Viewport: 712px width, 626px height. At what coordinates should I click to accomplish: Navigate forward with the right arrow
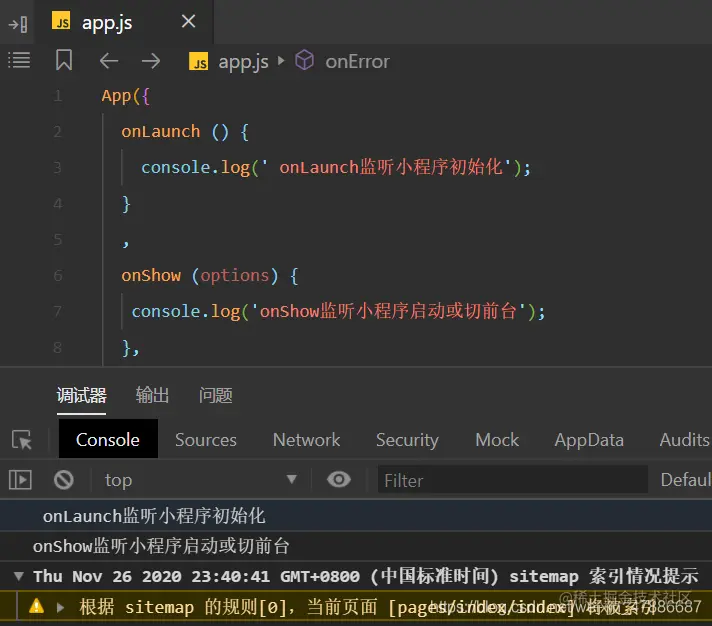pos(151,61)
